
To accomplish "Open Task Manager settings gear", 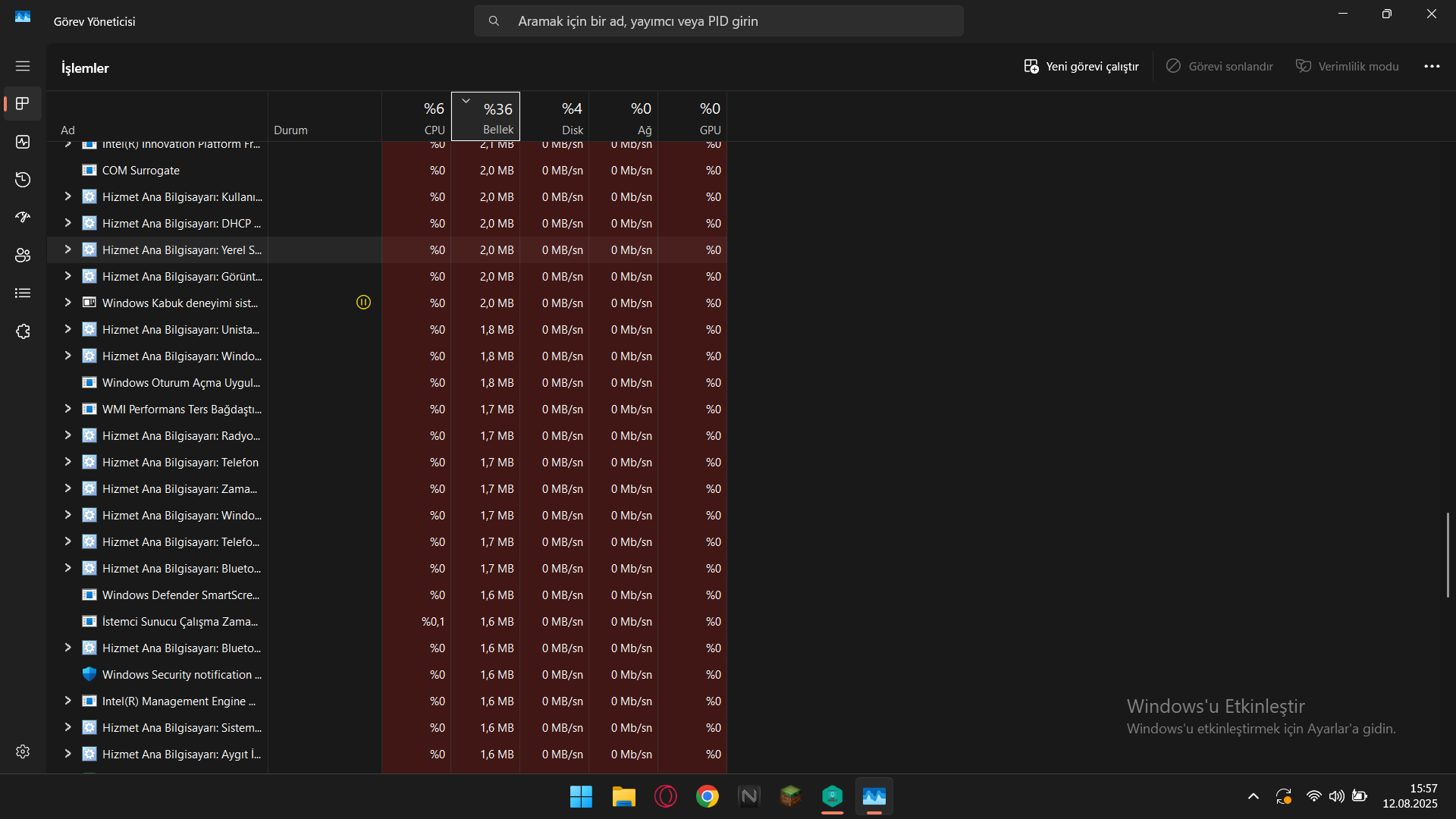I will (23, 752).
